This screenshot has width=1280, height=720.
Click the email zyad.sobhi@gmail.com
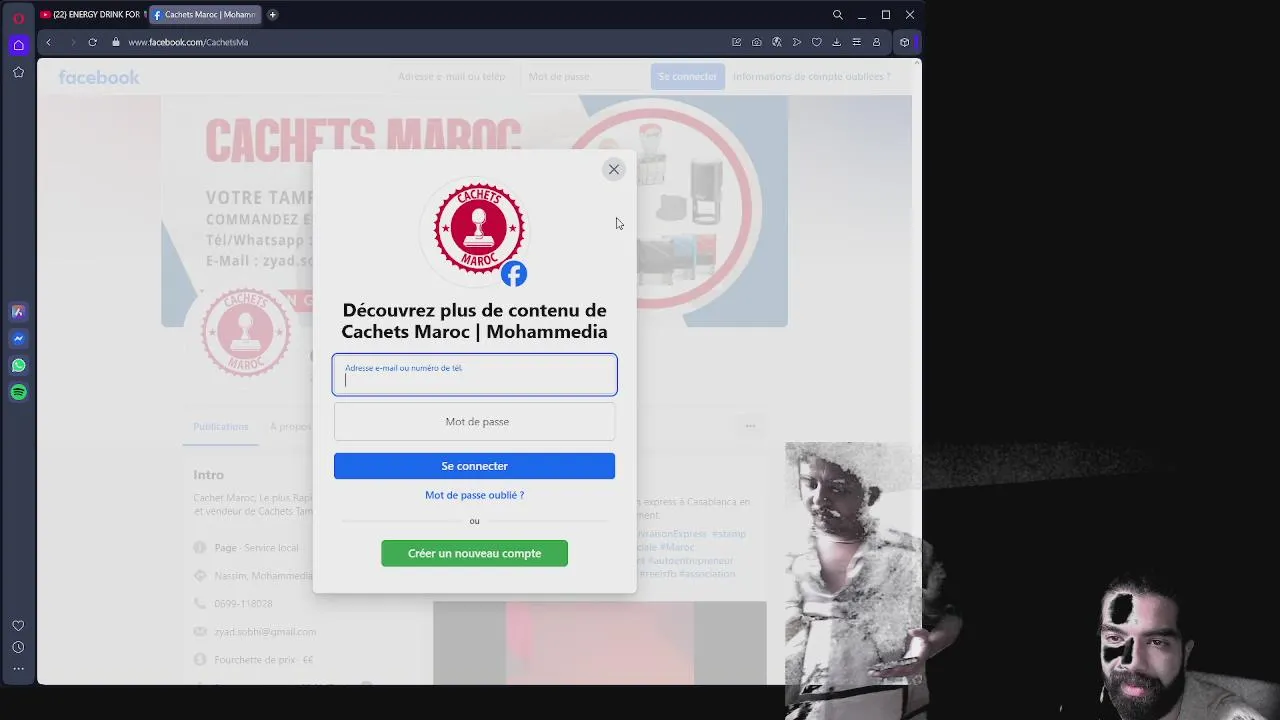tap(265, 632)
